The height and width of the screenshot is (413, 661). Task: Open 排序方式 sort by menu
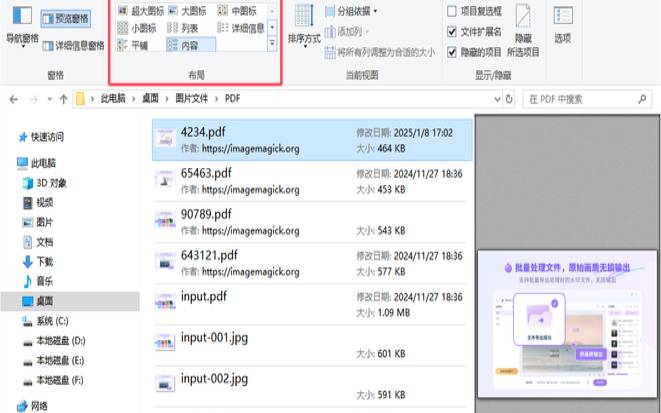click(304, 26)
